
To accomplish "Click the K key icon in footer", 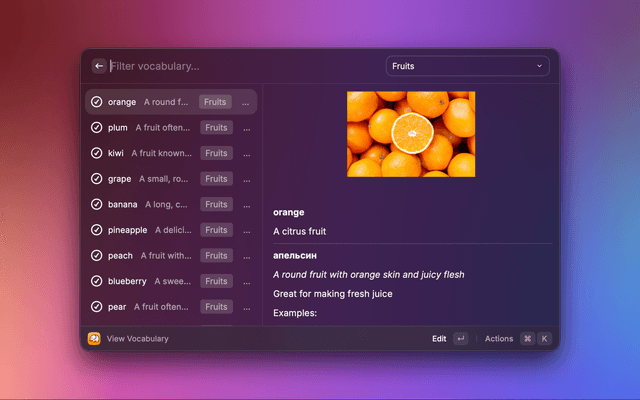I will pyautogui.click(x=544, y=339).
